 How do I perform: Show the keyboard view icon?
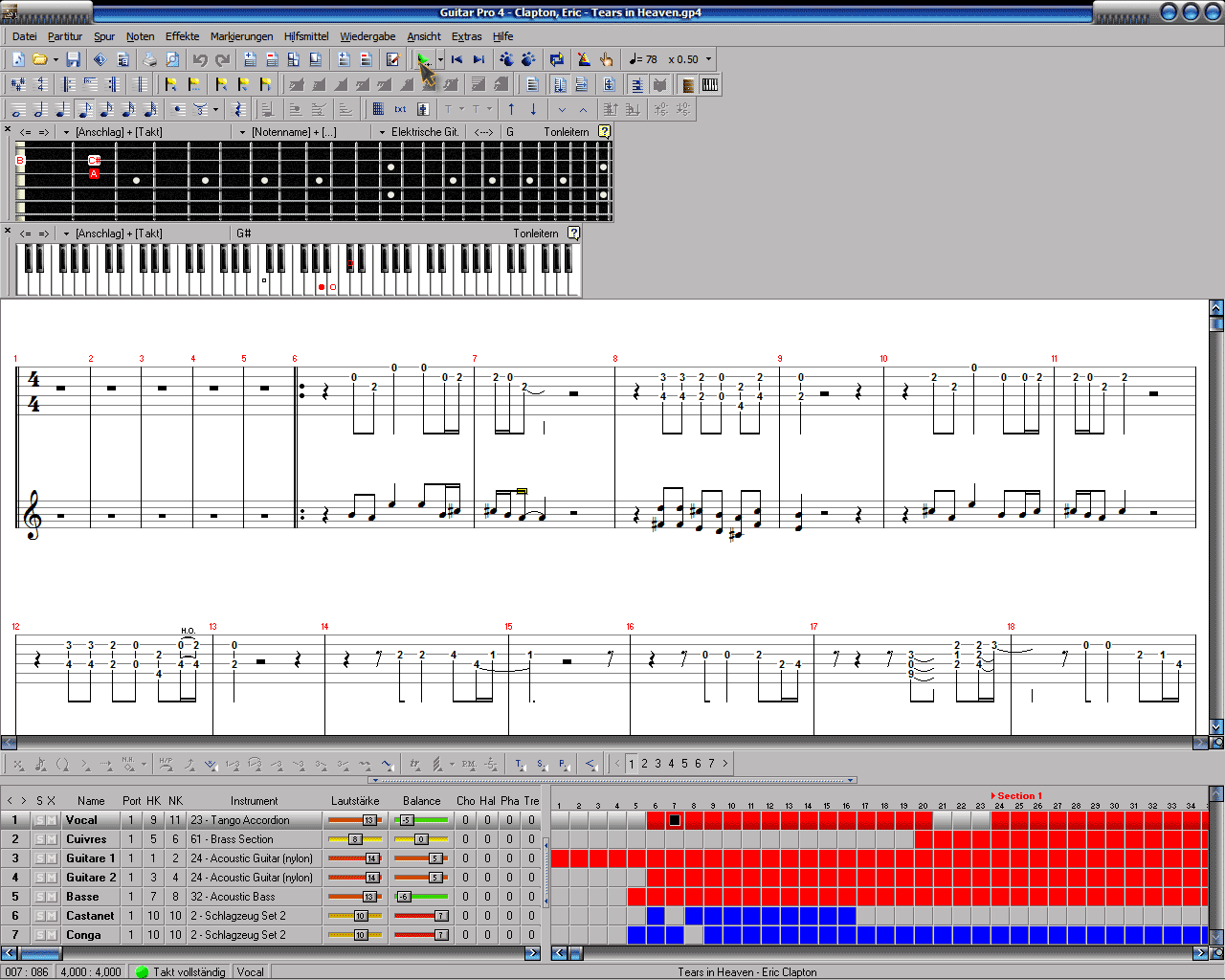710,85
